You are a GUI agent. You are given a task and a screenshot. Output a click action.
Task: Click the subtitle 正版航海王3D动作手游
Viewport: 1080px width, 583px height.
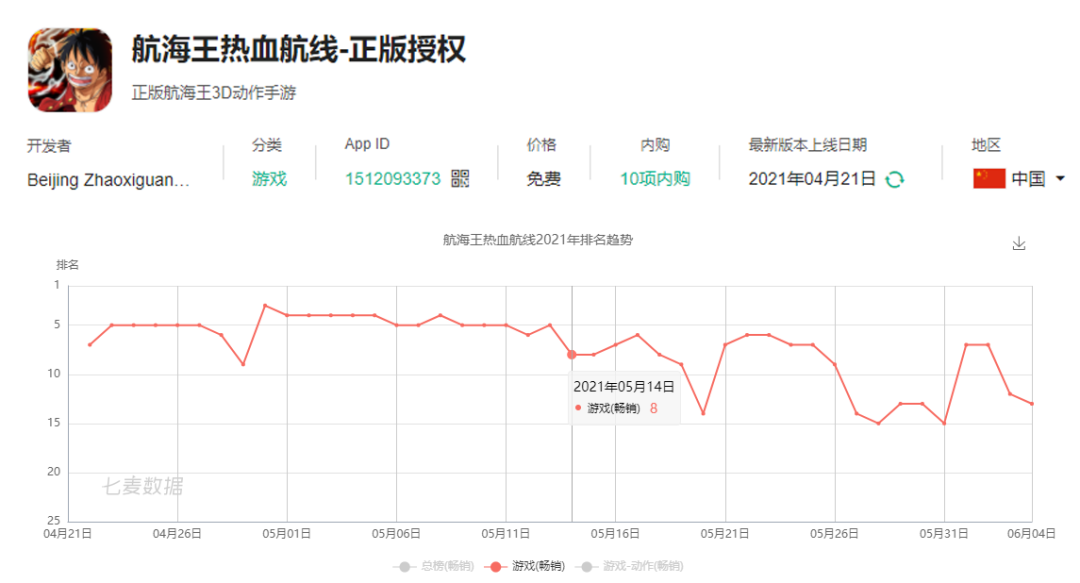[x=214, y=92]
